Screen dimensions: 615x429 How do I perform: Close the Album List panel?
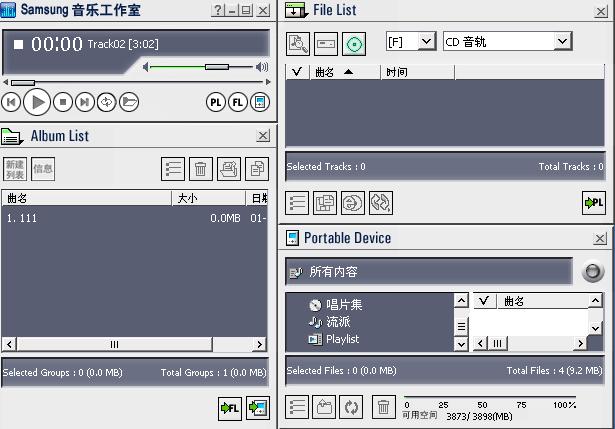pos(263,136)
